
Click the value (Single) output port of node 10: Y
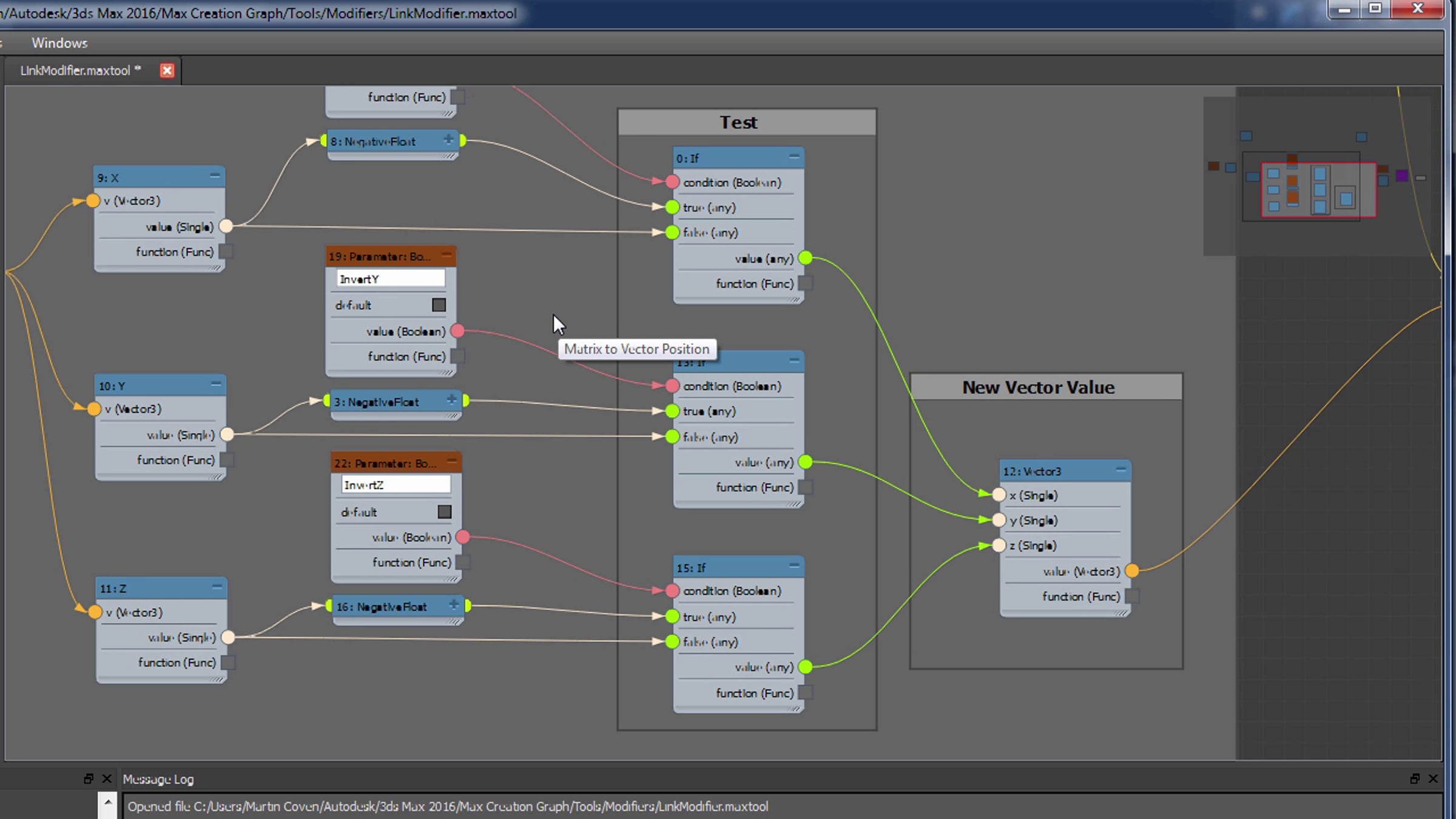(227, 434)
